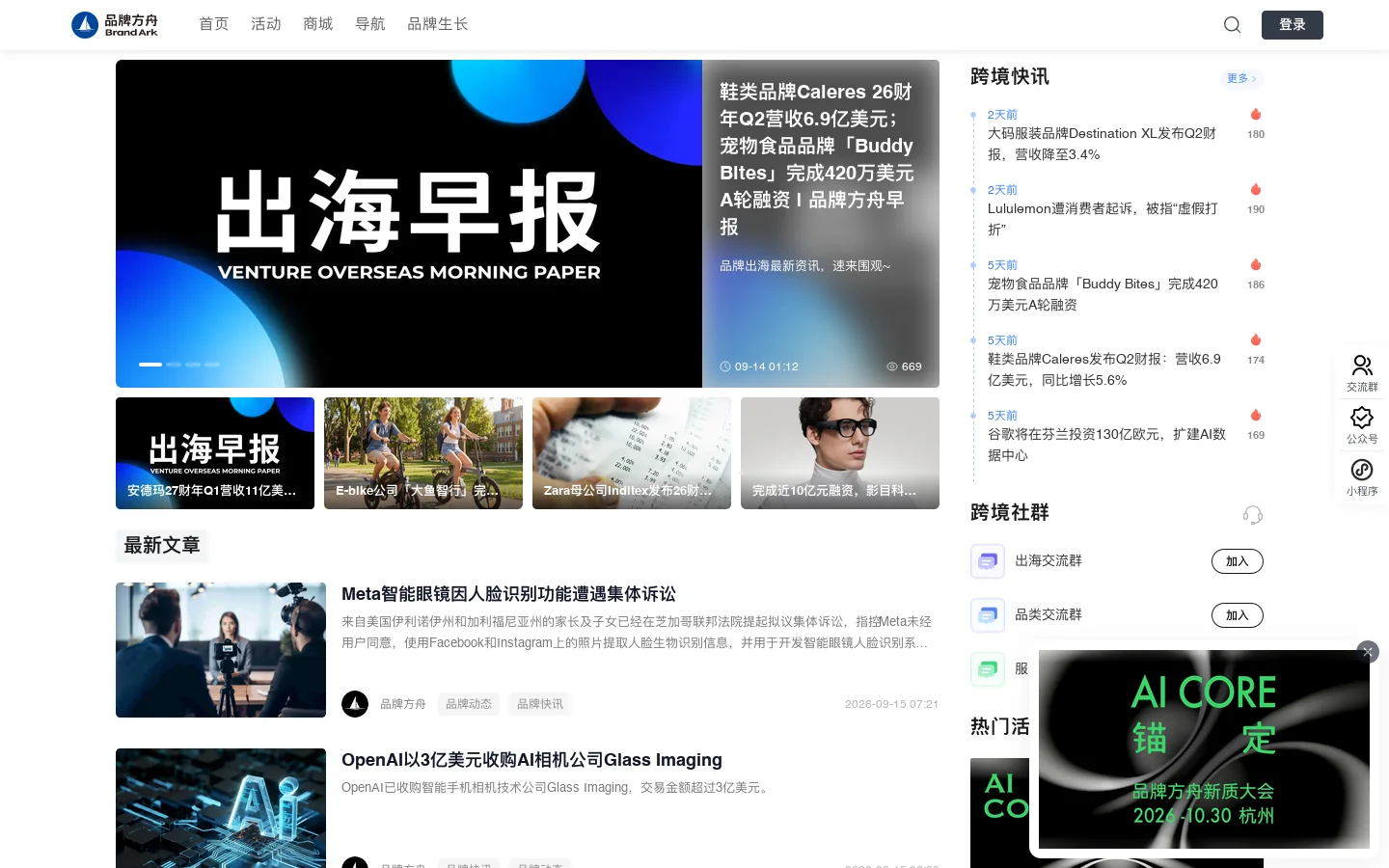Viewport: 1389px width, 868px height.
Task: Click flame icon above count 190
Action: click(x=1256, y=189)
